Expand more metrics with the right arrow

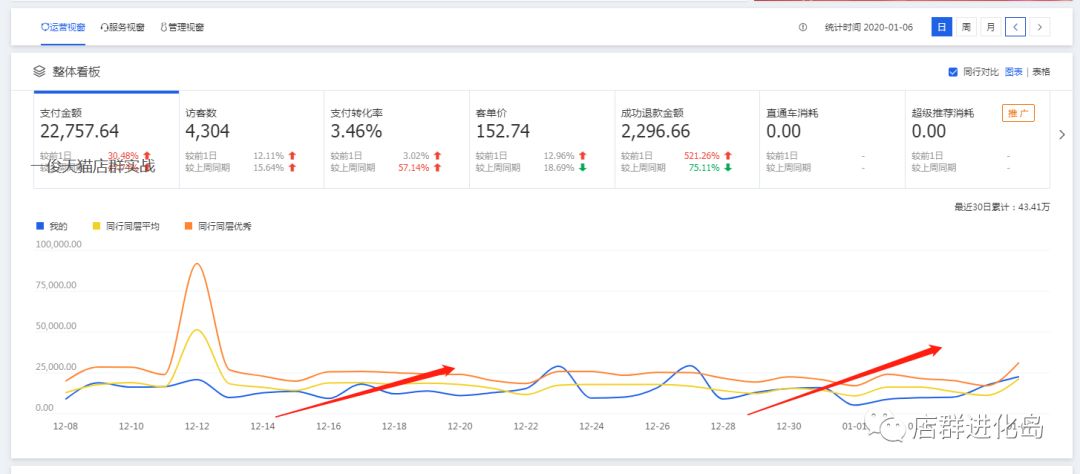click(x=1062, y=135)
